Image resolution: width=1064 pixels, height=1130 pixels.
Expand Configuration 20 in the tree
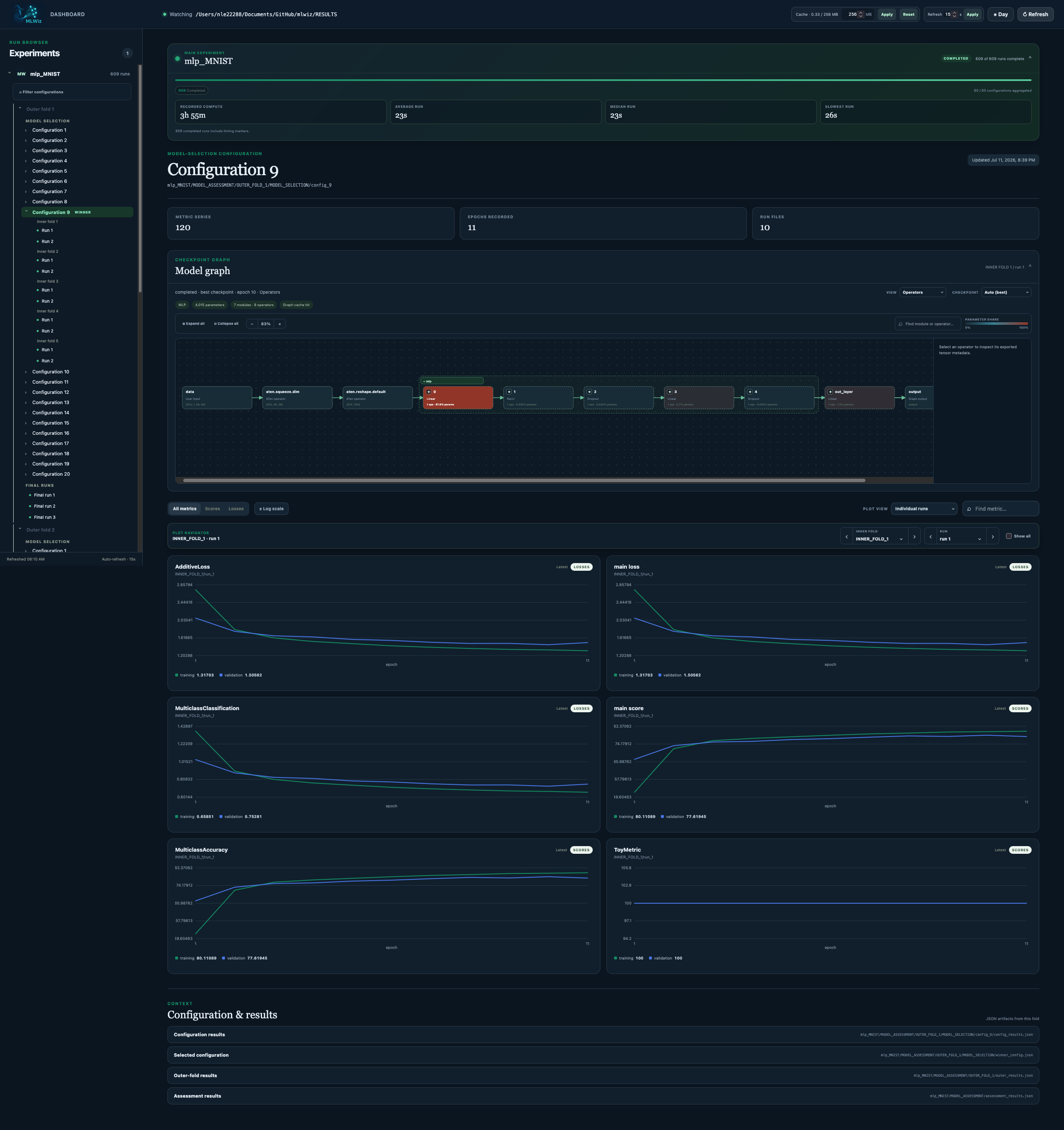(26, 474)
